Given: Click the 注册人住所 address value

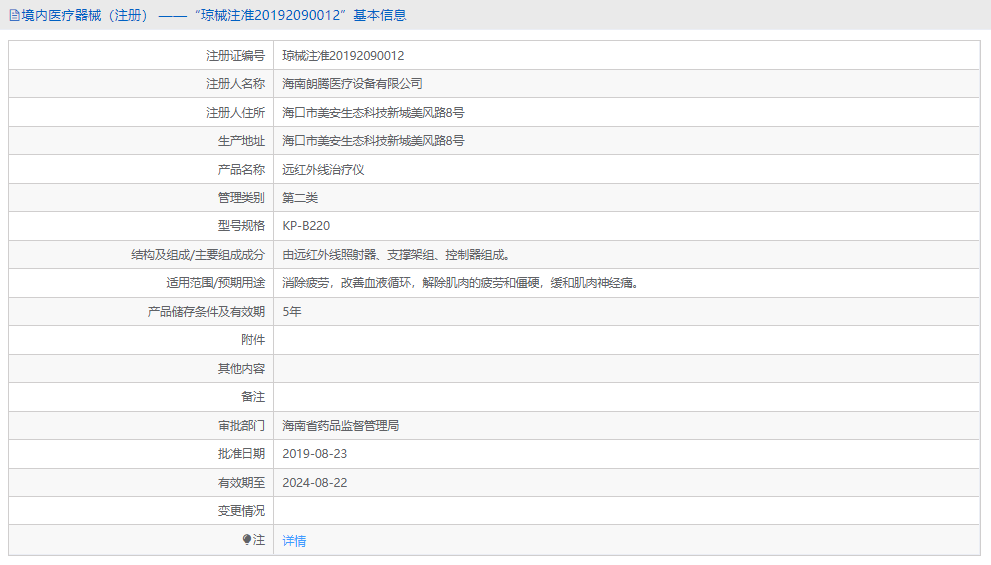Looking at the screenshot, I should [373, 112].
